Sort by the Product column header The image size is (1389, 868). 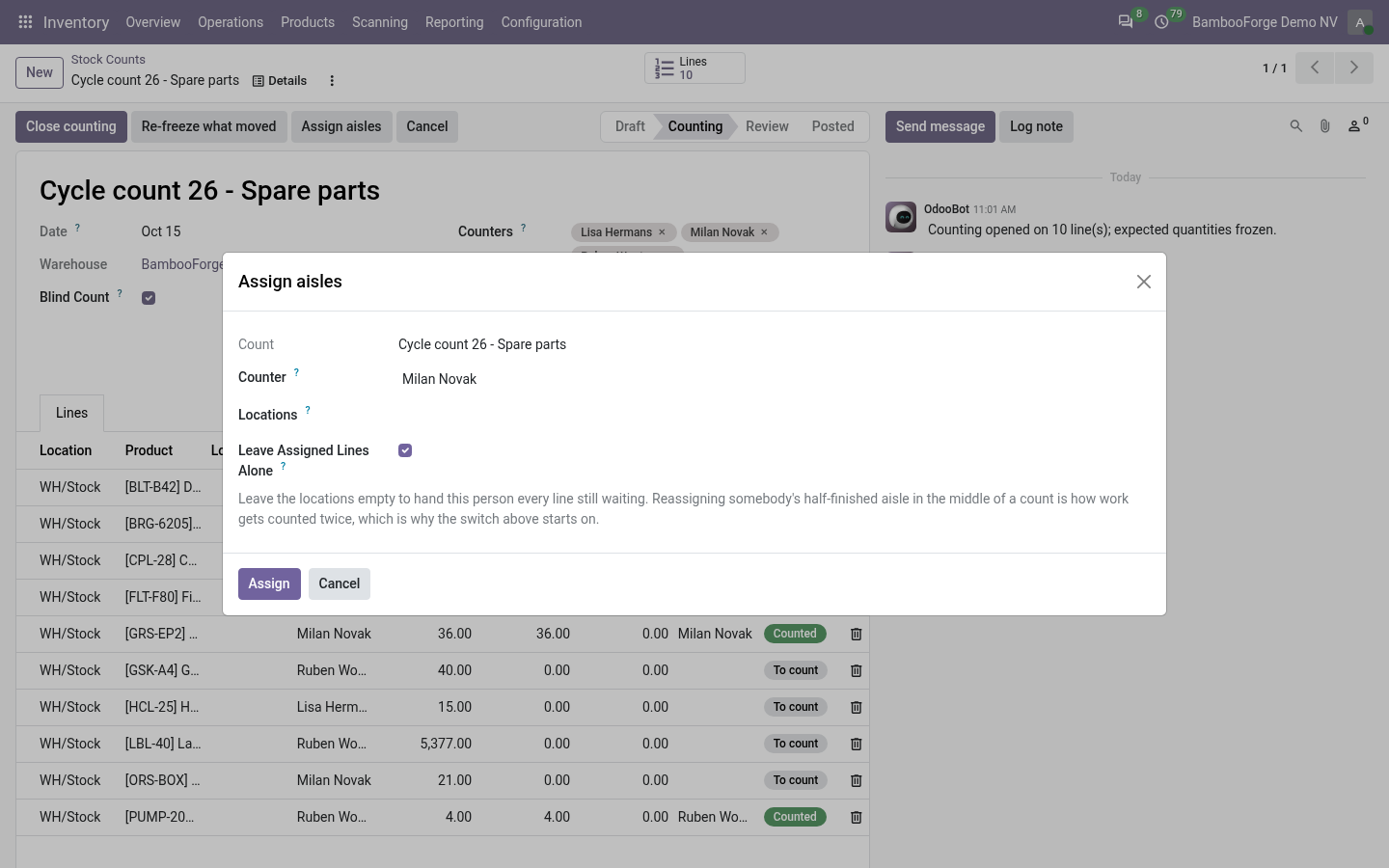149,450
